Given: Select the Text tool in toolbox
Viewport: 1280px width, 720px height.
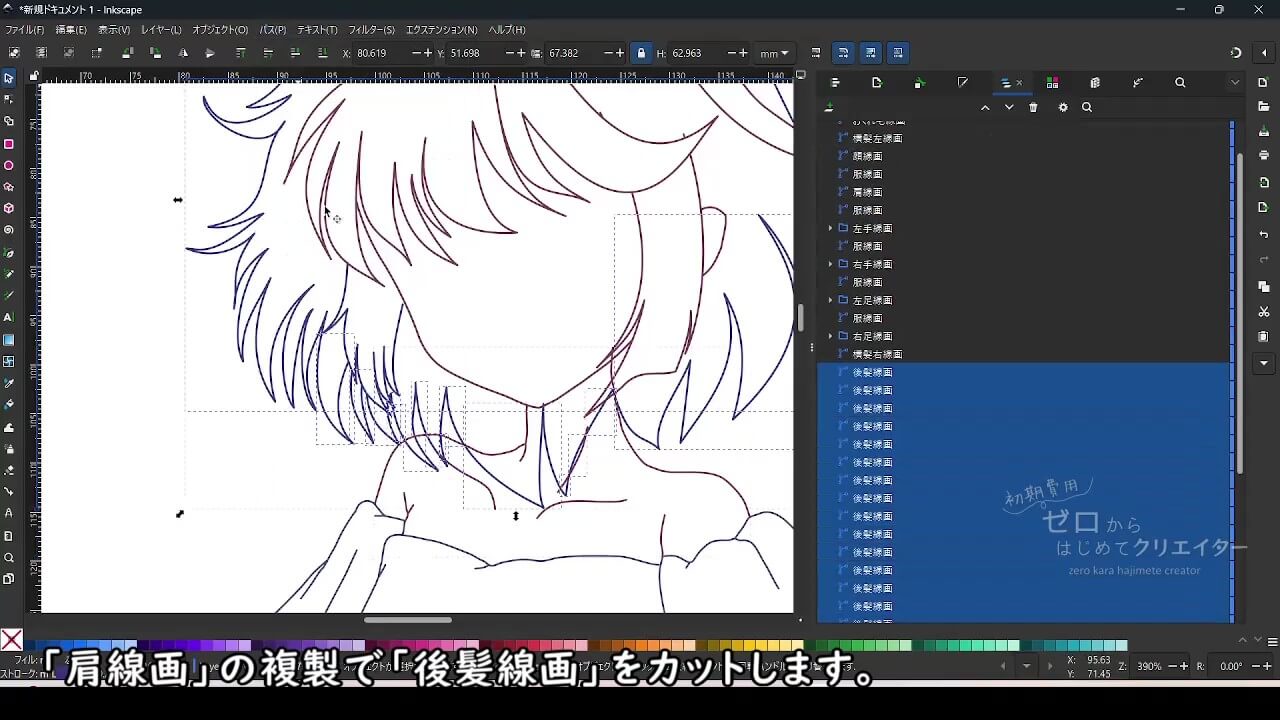Looking at the screenshot, I should (9, 317).
